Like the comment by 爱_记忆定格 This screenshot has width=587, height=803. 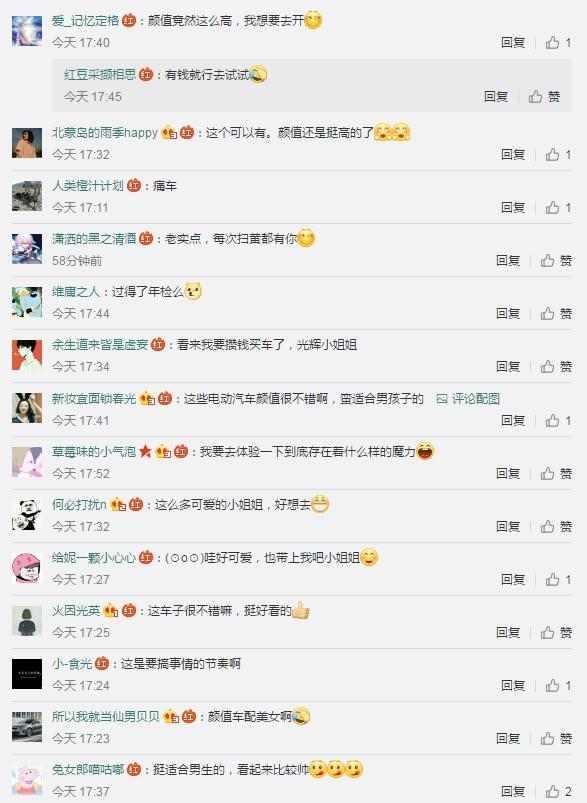click(x=558, y=43)
